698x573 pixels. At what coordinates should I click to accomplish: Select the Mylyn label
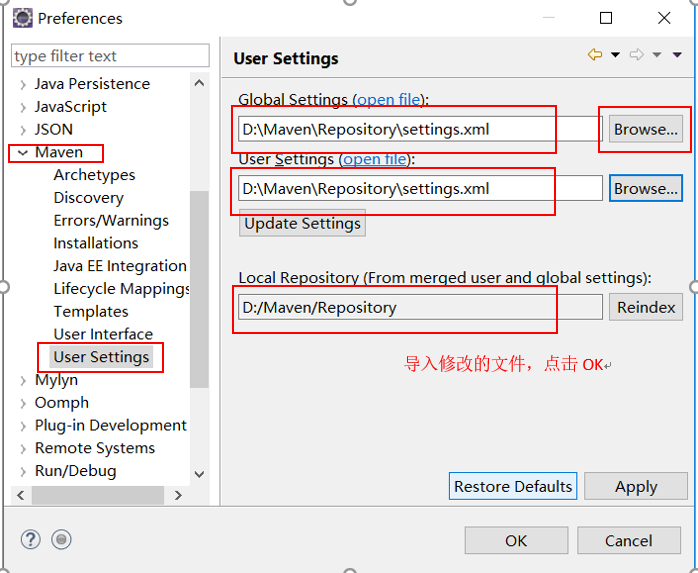57,380
